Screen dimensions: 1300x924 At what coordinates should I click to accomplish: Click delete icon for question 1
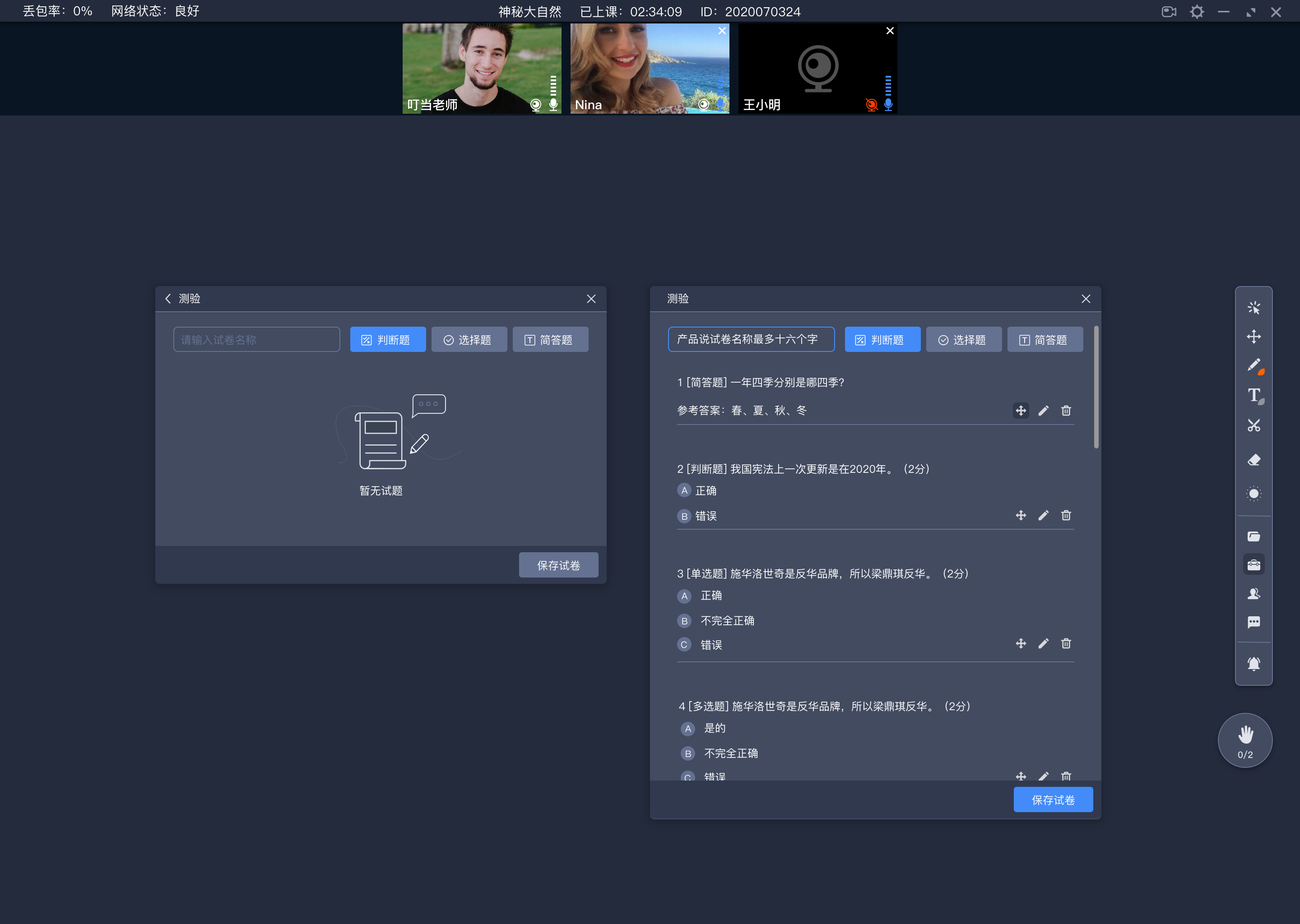pyautogui.click(x=1066, y=411)
